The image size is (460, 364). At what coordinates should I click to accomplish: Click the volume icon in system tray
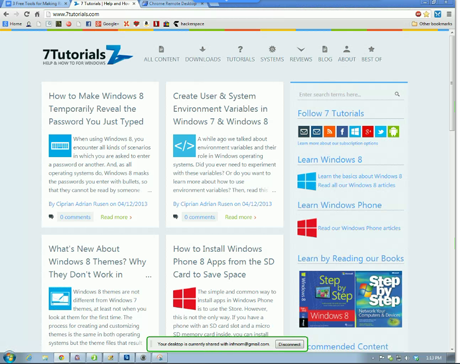click(x=407, y=358)
